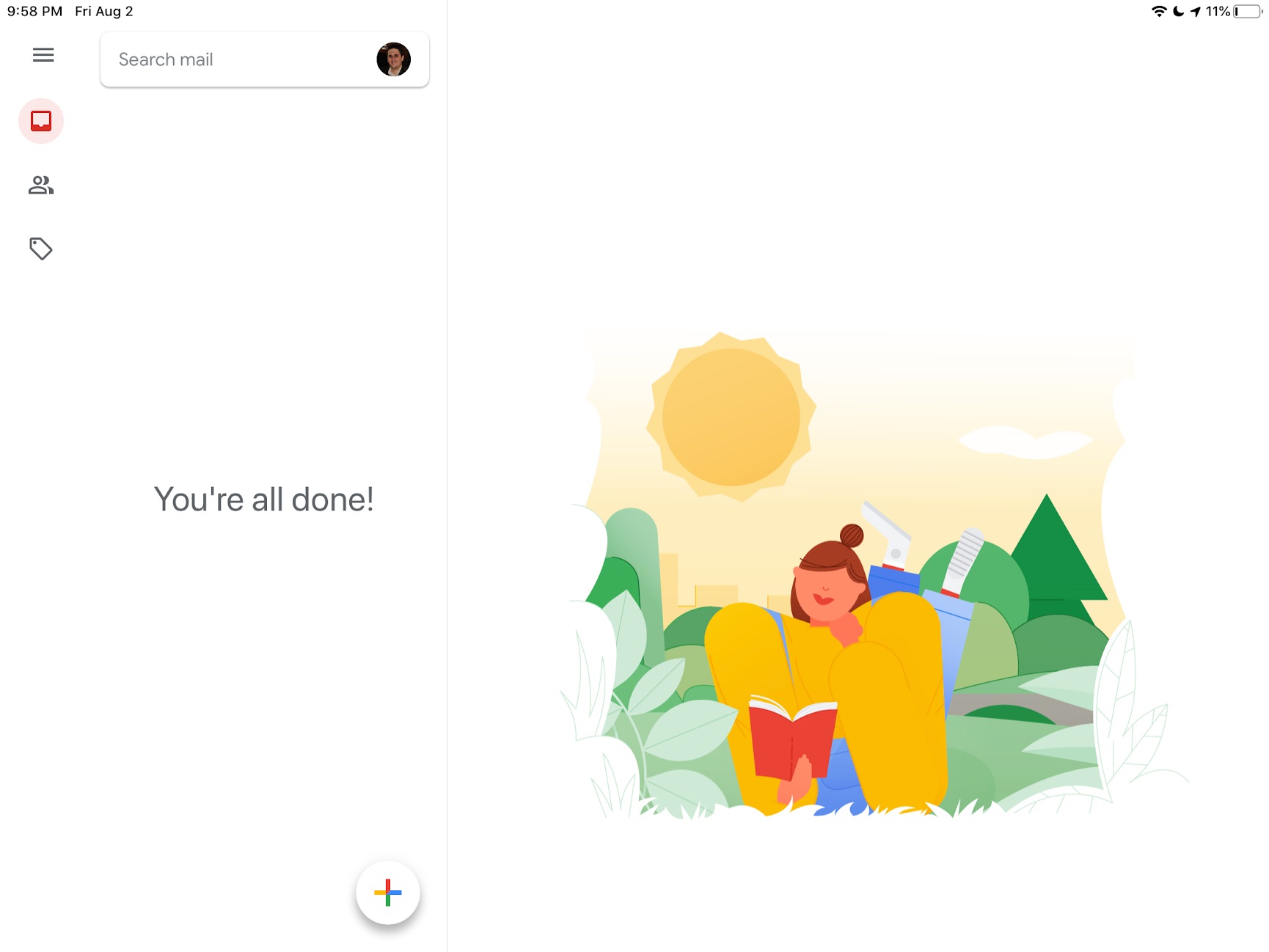Image resolution: width=1269 pixels, height=952 pixels.
Task: Click the sun in the illustration
Action: (731, 417)
